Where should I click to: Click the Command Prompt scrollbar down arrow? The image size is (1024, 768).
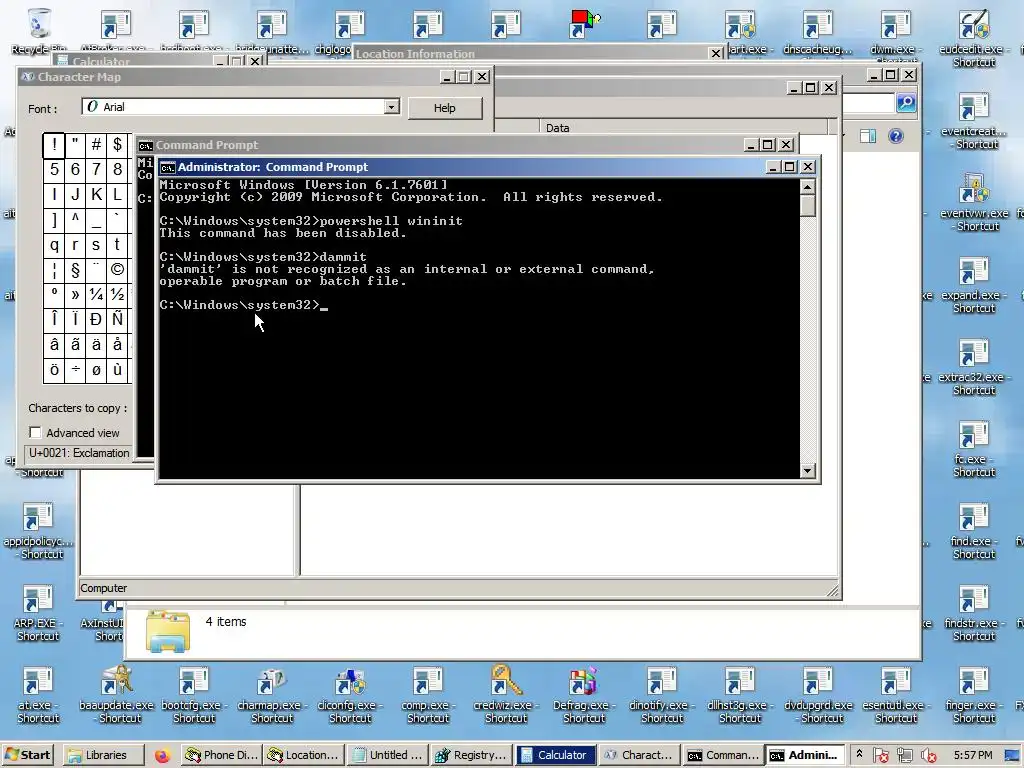point(808,471)
